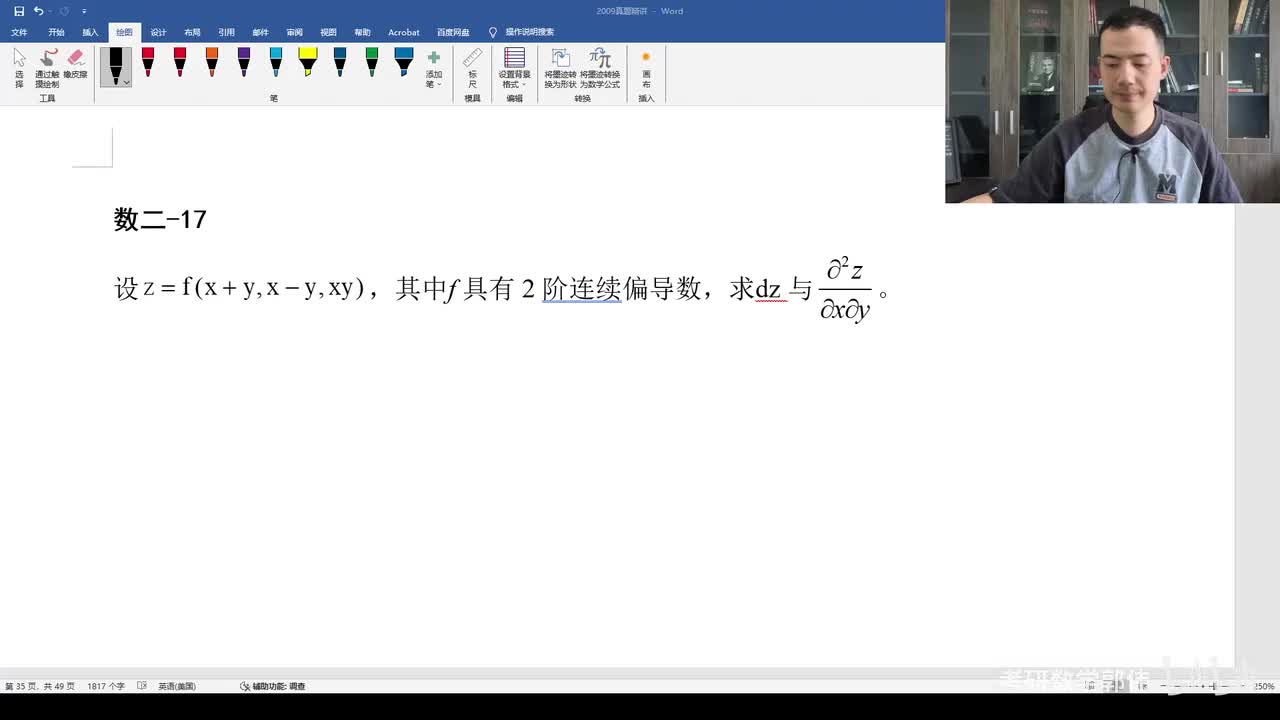The width and height of the screenshot is (1280, 720).
Task: Open the 百度网盘 tab
Action: pos(453,32)
